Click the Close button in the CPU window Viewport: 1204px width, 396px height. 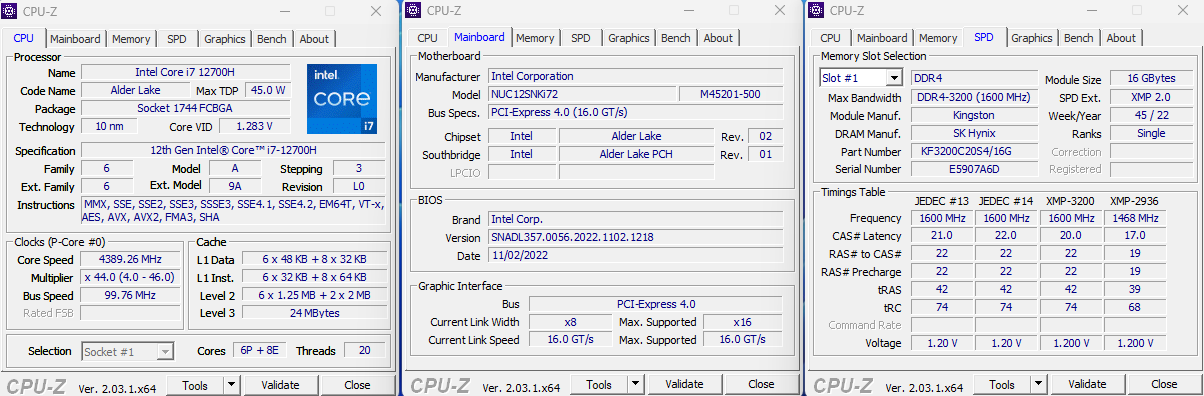pos(357,384)
